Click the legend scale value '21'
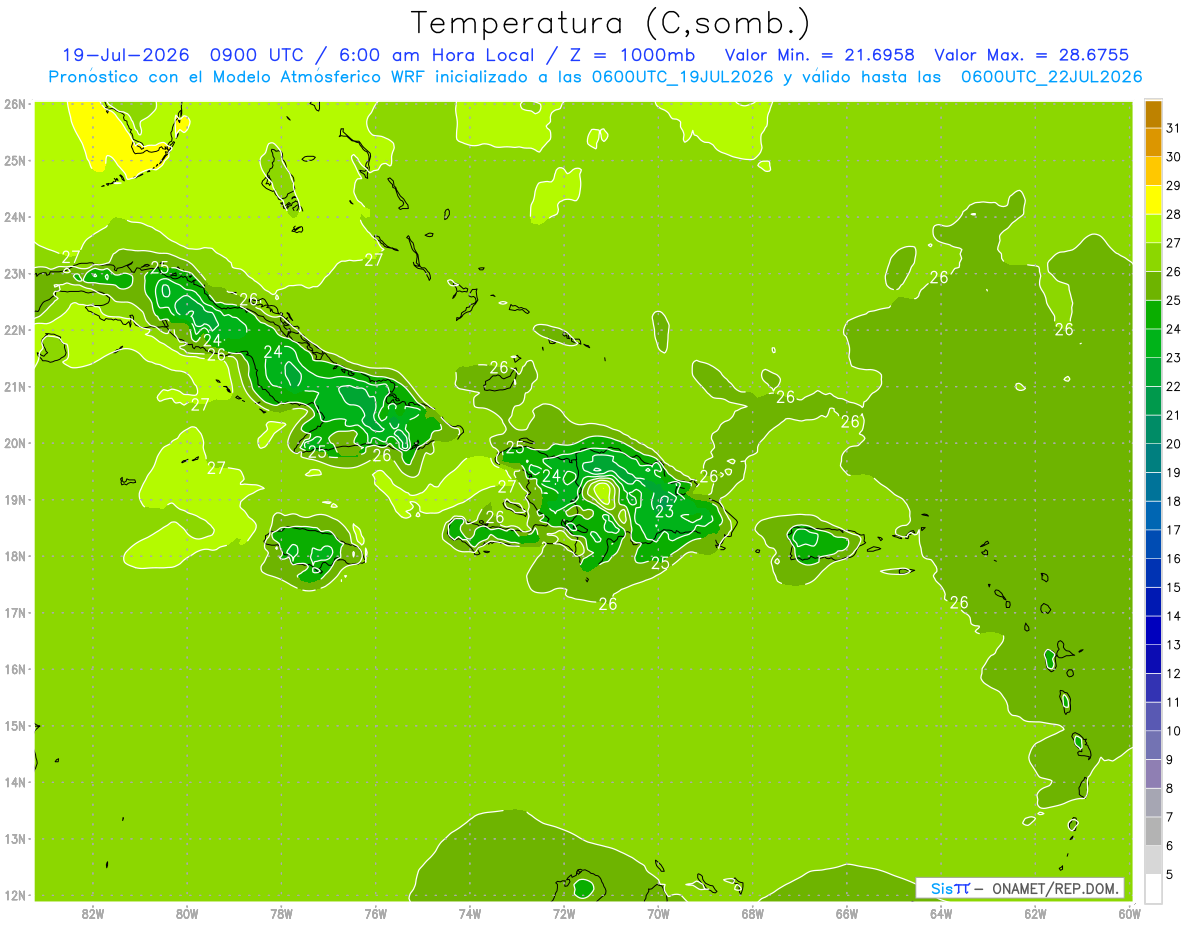 click(x=1174, y=415)
